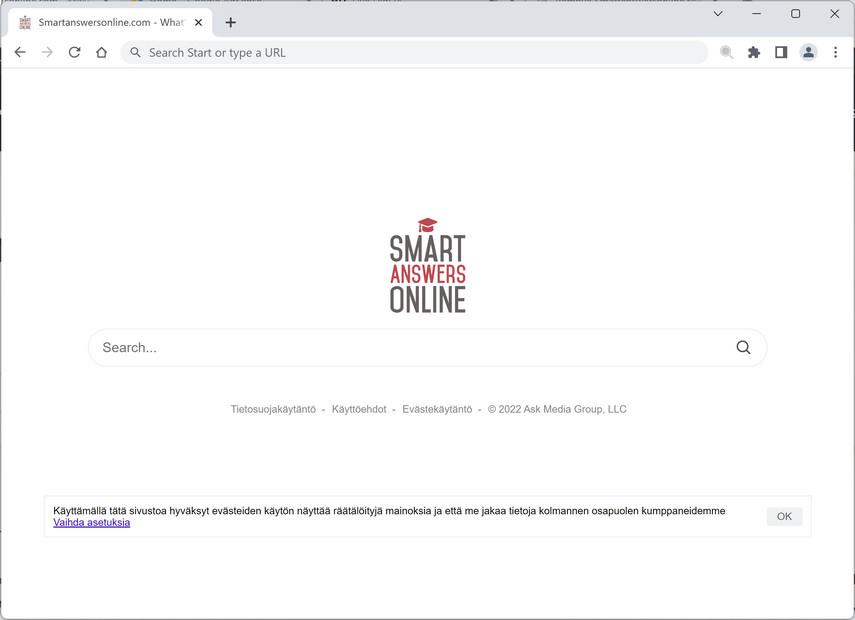
Task: Toggle the browser side panel
Action: click(x=781, y=52)
